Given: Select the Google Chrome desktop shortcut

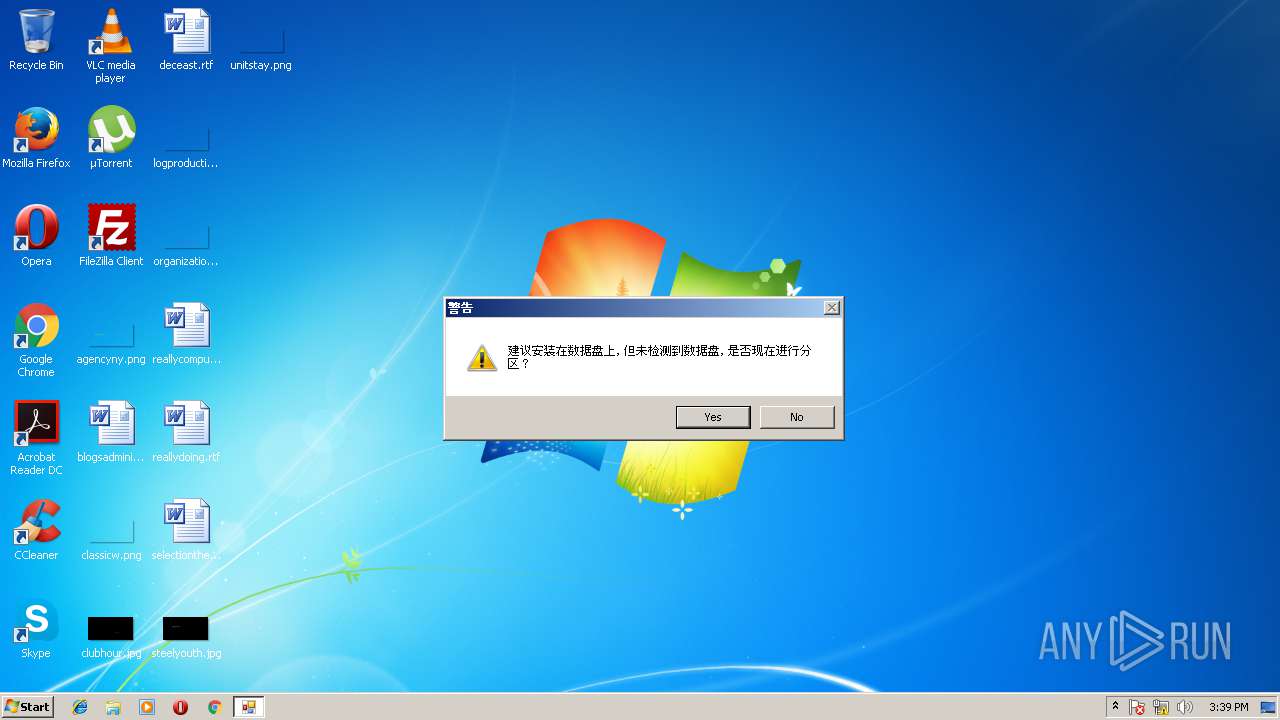Looking at the screenshot, I should [x=36, y=340].
